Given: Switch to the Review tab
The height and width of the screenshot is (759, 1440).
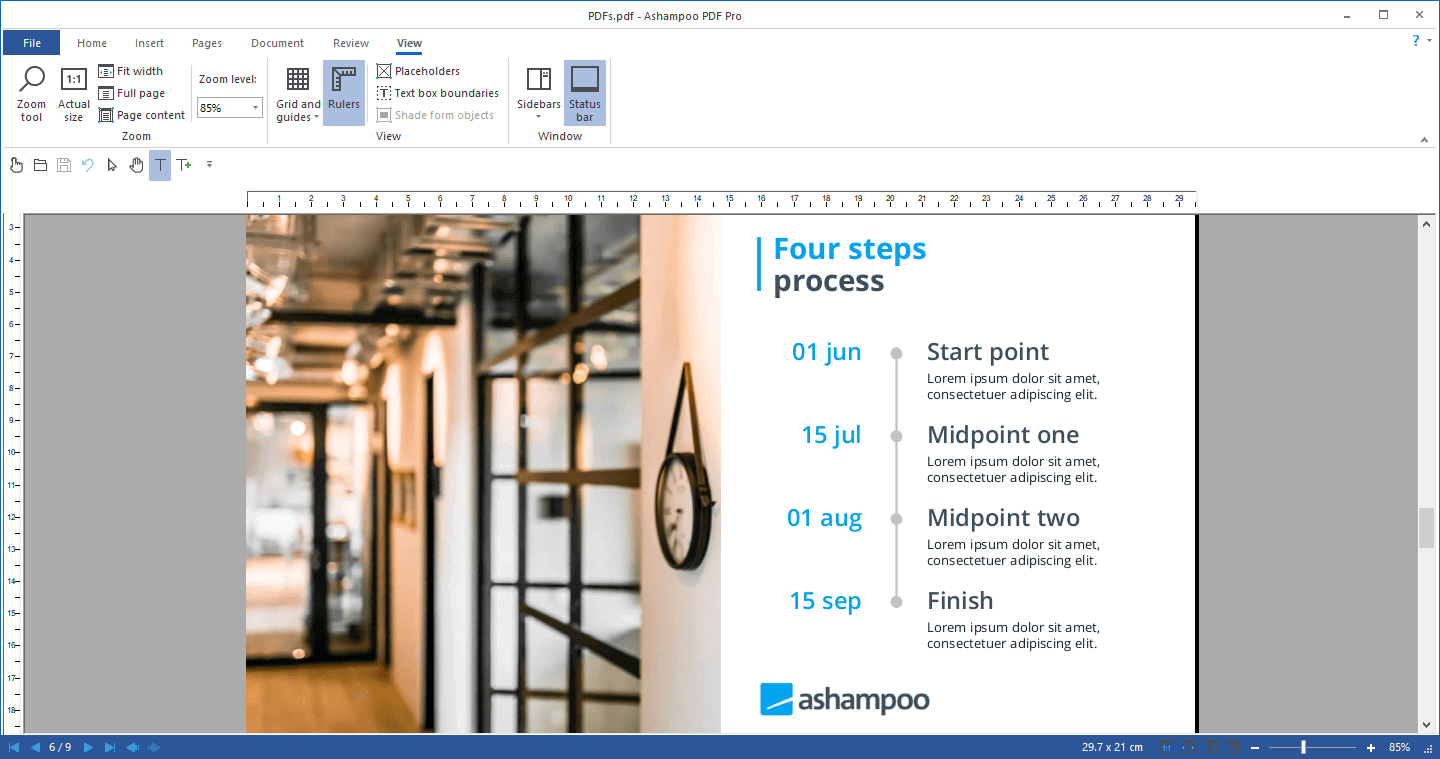Looking at the screenshot, I should (350, 43).
